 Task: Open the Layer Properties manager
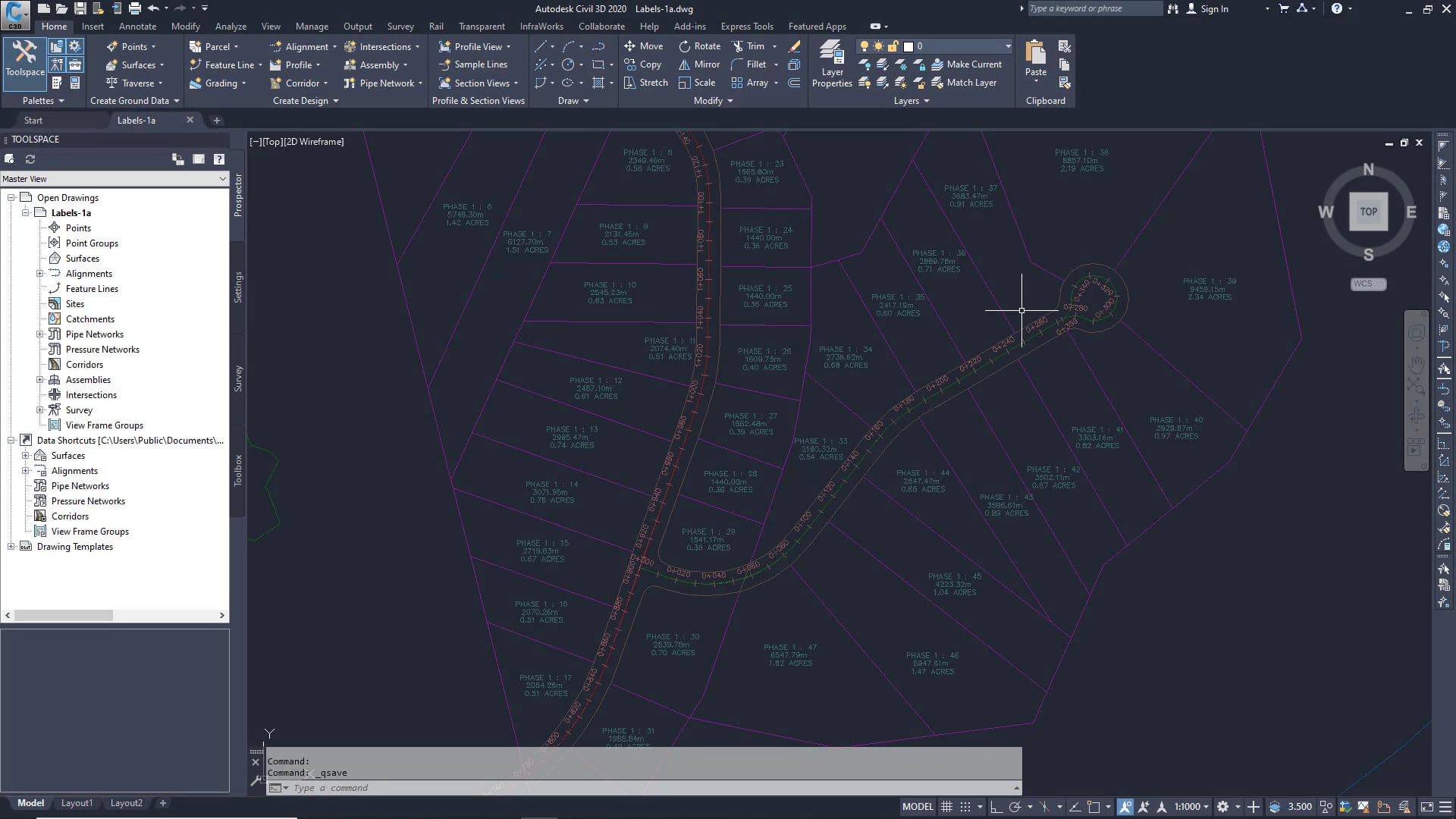[831, 64]
